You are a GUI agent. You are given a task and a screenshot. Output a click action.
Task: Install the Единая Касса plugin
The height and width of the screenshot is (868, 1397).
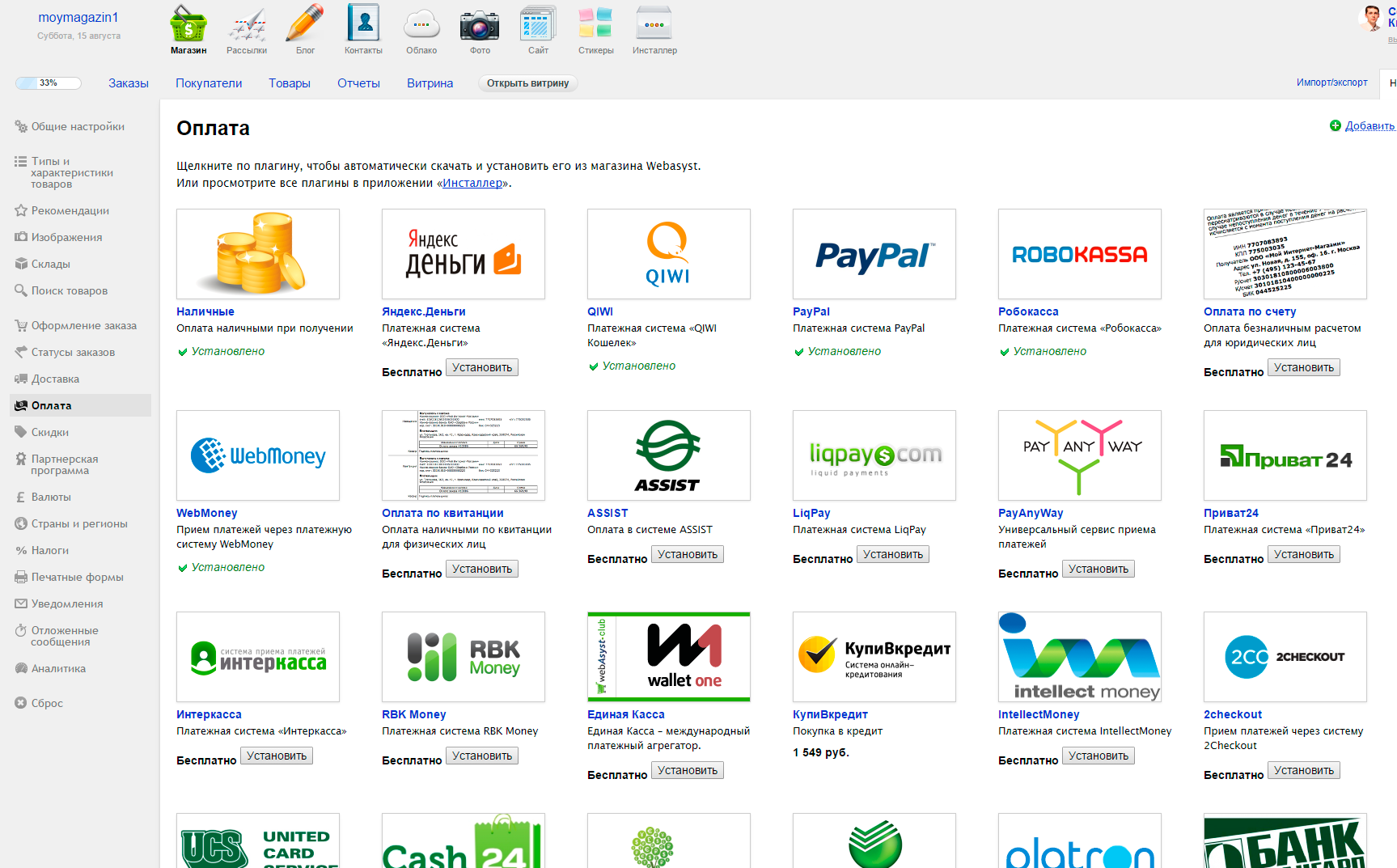(688, 770)
